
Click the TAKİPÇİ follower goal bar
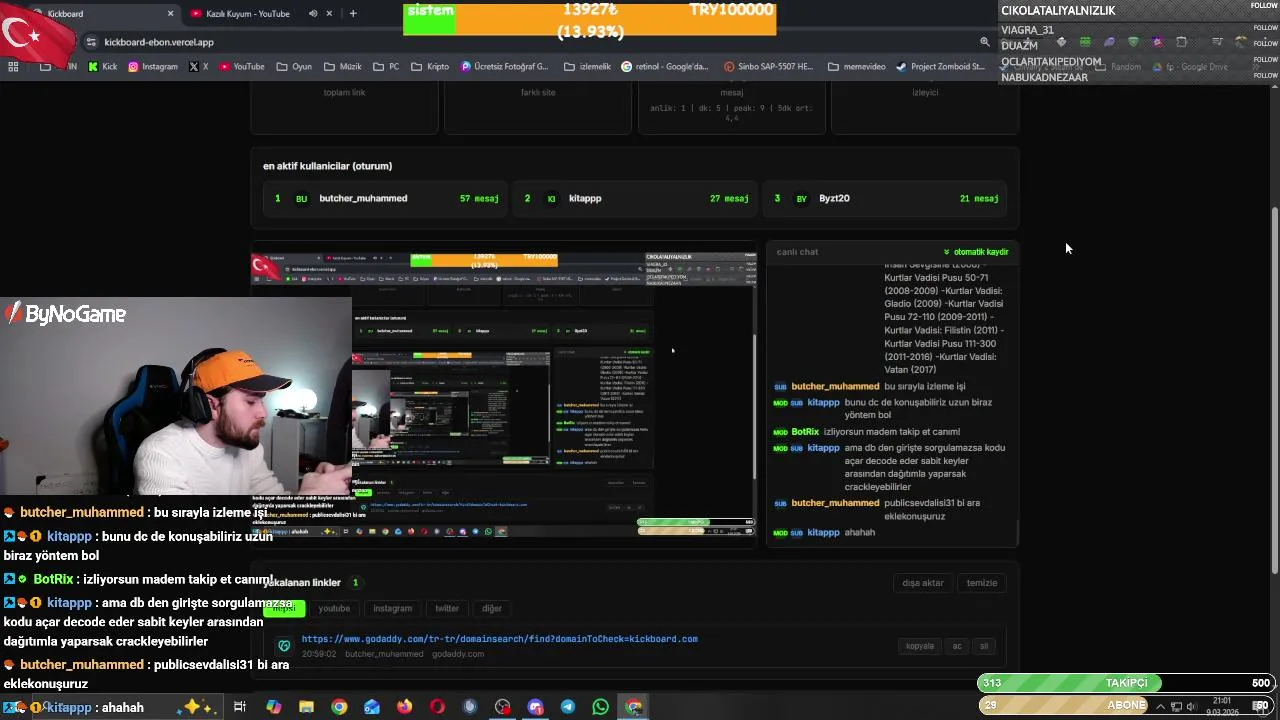1125,683
